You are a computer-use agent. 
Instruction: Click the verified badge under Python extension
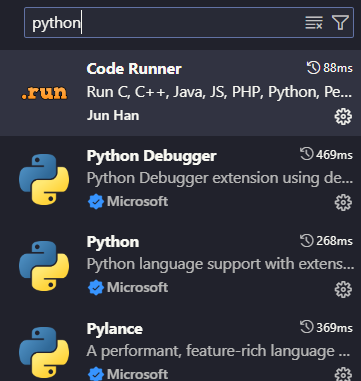96,288
